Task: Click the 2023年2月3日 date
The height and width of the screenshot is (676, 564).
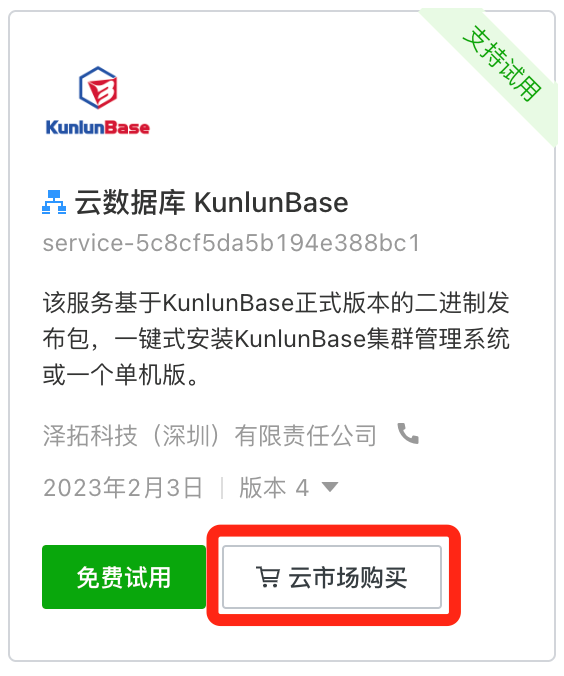Action: 123,488
